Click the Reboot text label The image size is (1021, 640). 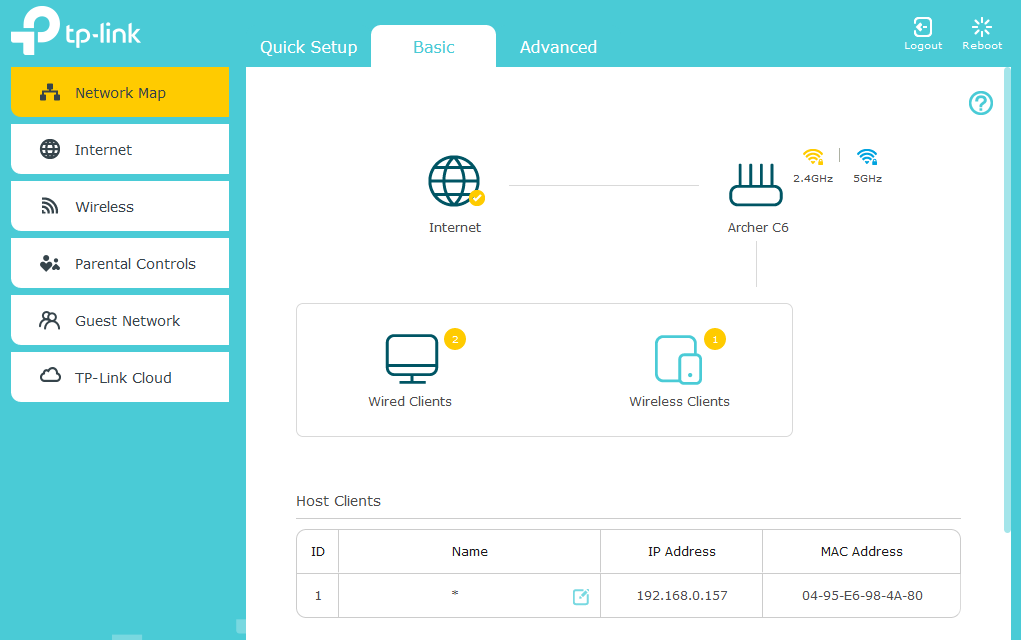click(x=982, y=46)
